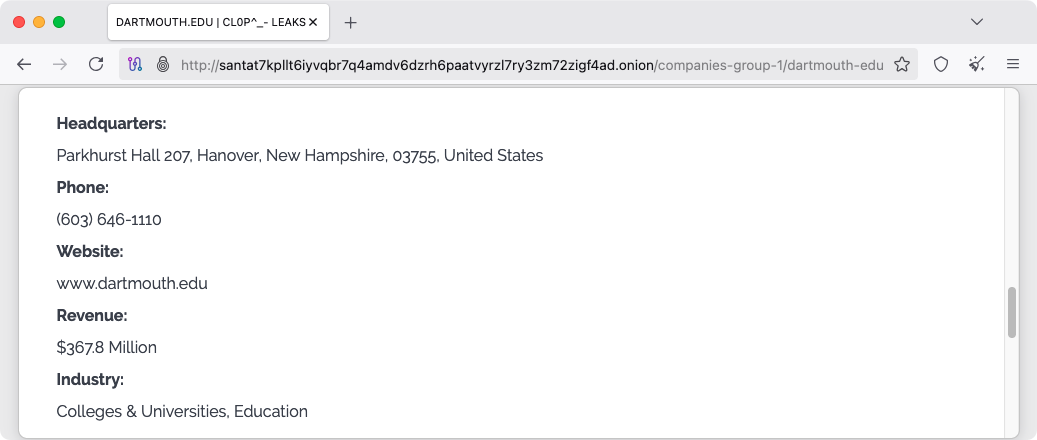This screenshot has height=440, width=1037.
Task: Maximize window using the green button
Action: tap(59, 22)
